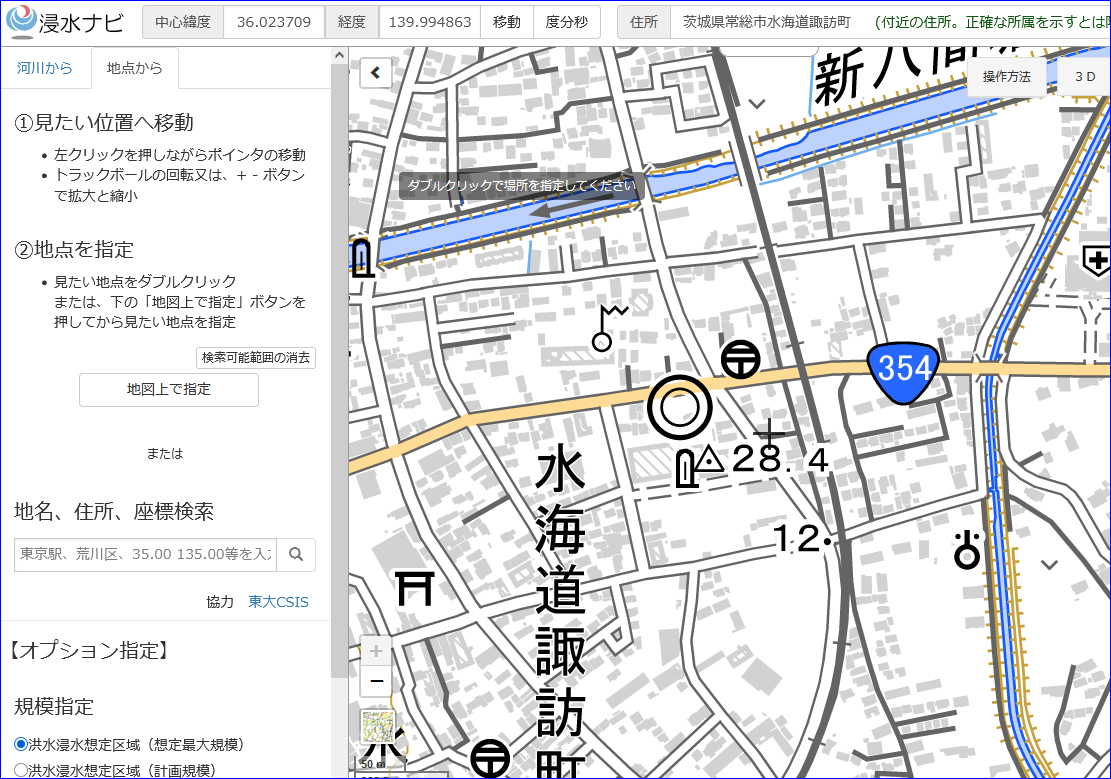Open the base map thumbnail switcher

point(378,727)
